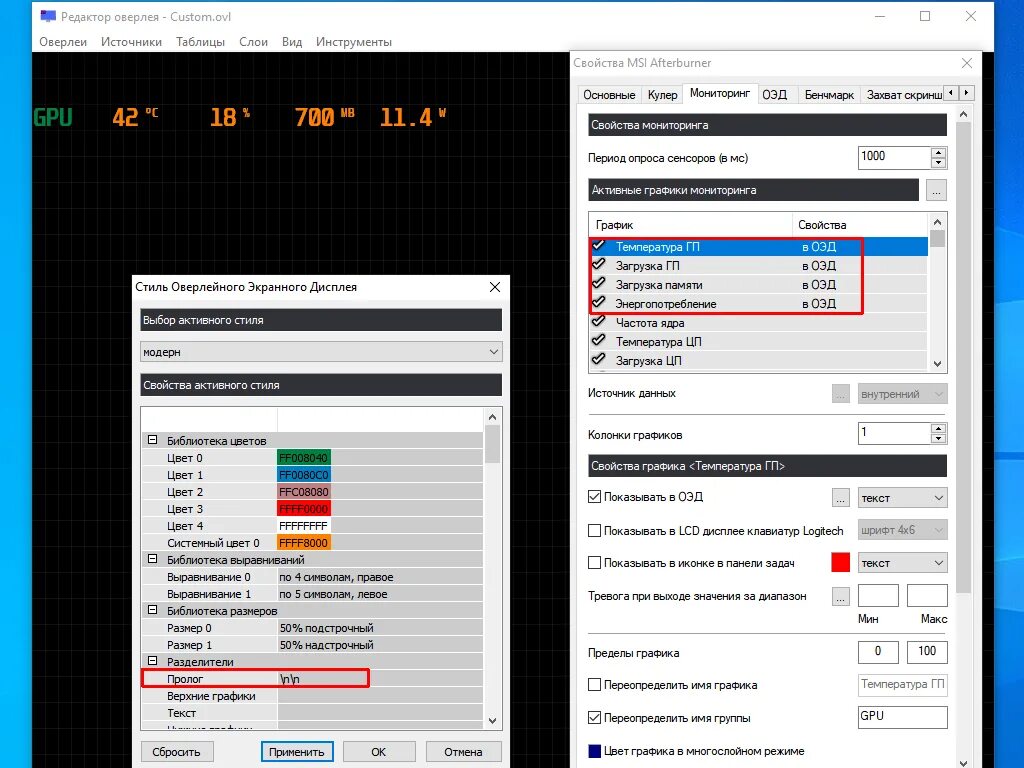
Task: Enable Показывать в LCD дисплее клавиатур Logitech
Action: click(594, 530)
